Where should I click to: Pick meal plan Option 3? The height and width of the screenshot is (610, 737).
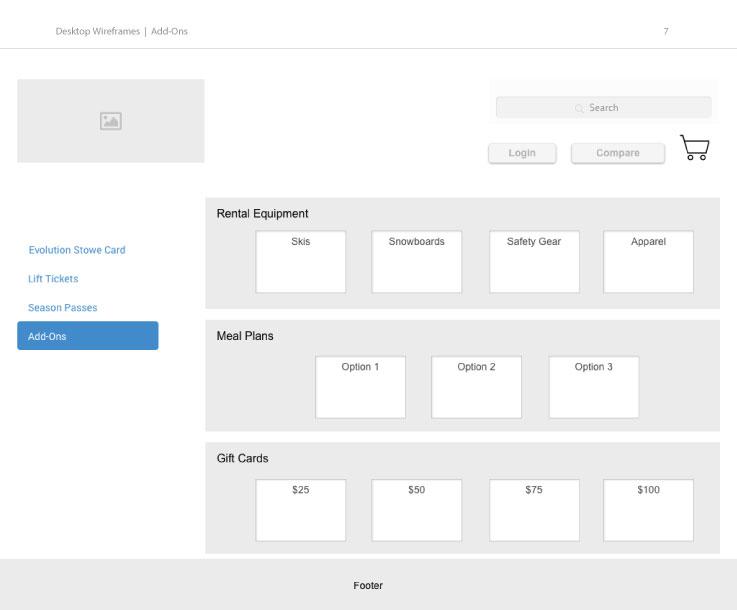click(x=593, y=387)
